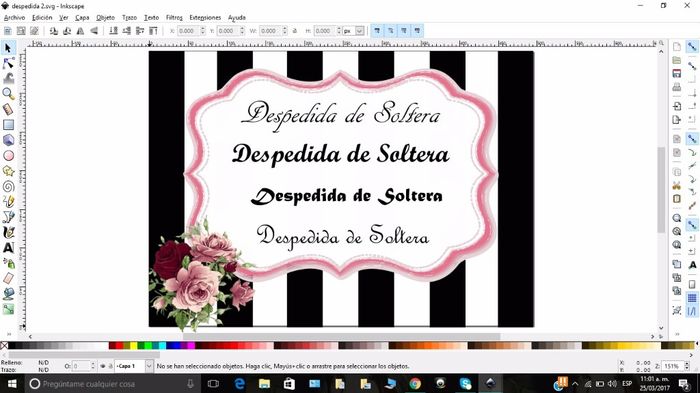Screen dimensions: 700x393
Task: Click the zoom percentage spin arrows
Action: pyautogui.click(x=687, y=366)
